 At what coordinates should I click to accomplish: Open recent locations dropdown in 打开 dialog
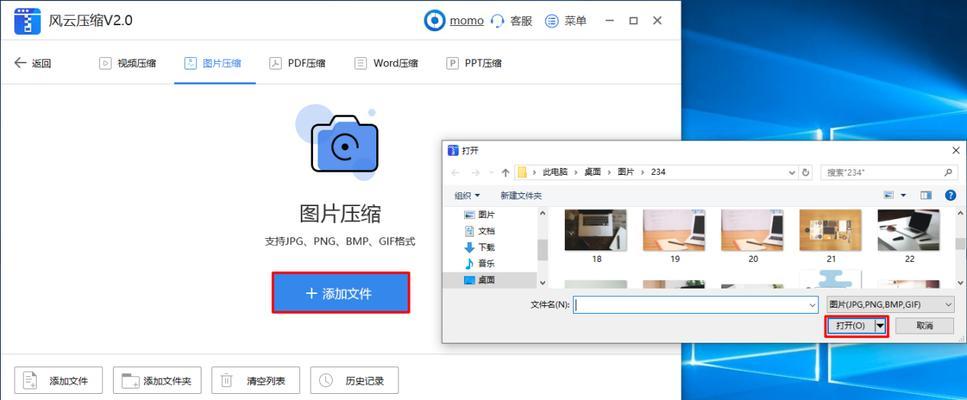point(491,173)
